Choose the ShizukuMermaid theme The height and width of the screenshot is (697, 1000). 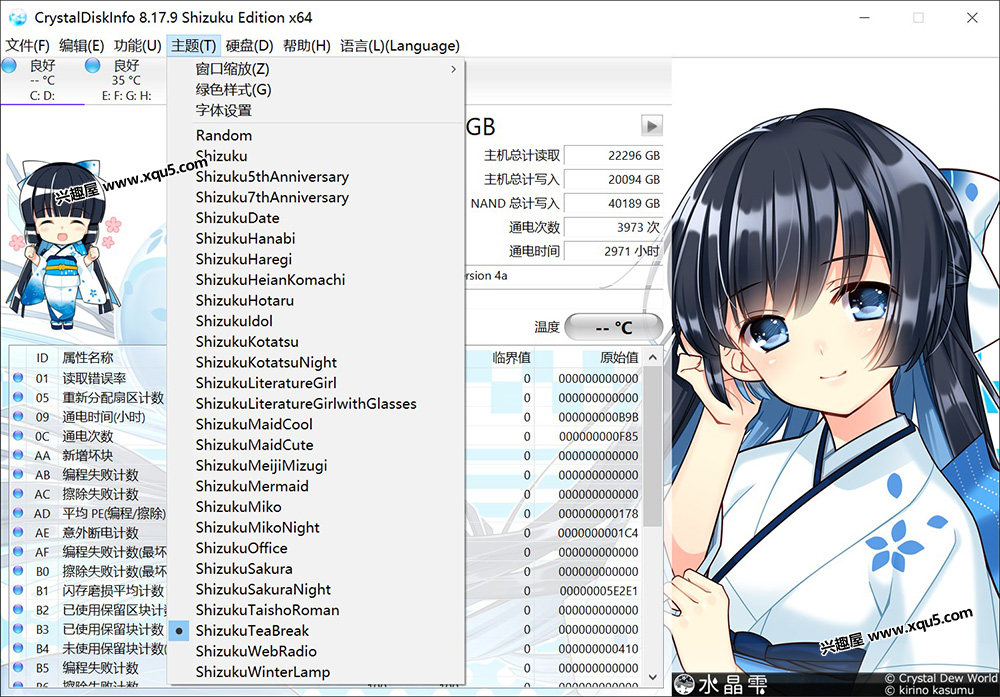(x=316, y=486)
